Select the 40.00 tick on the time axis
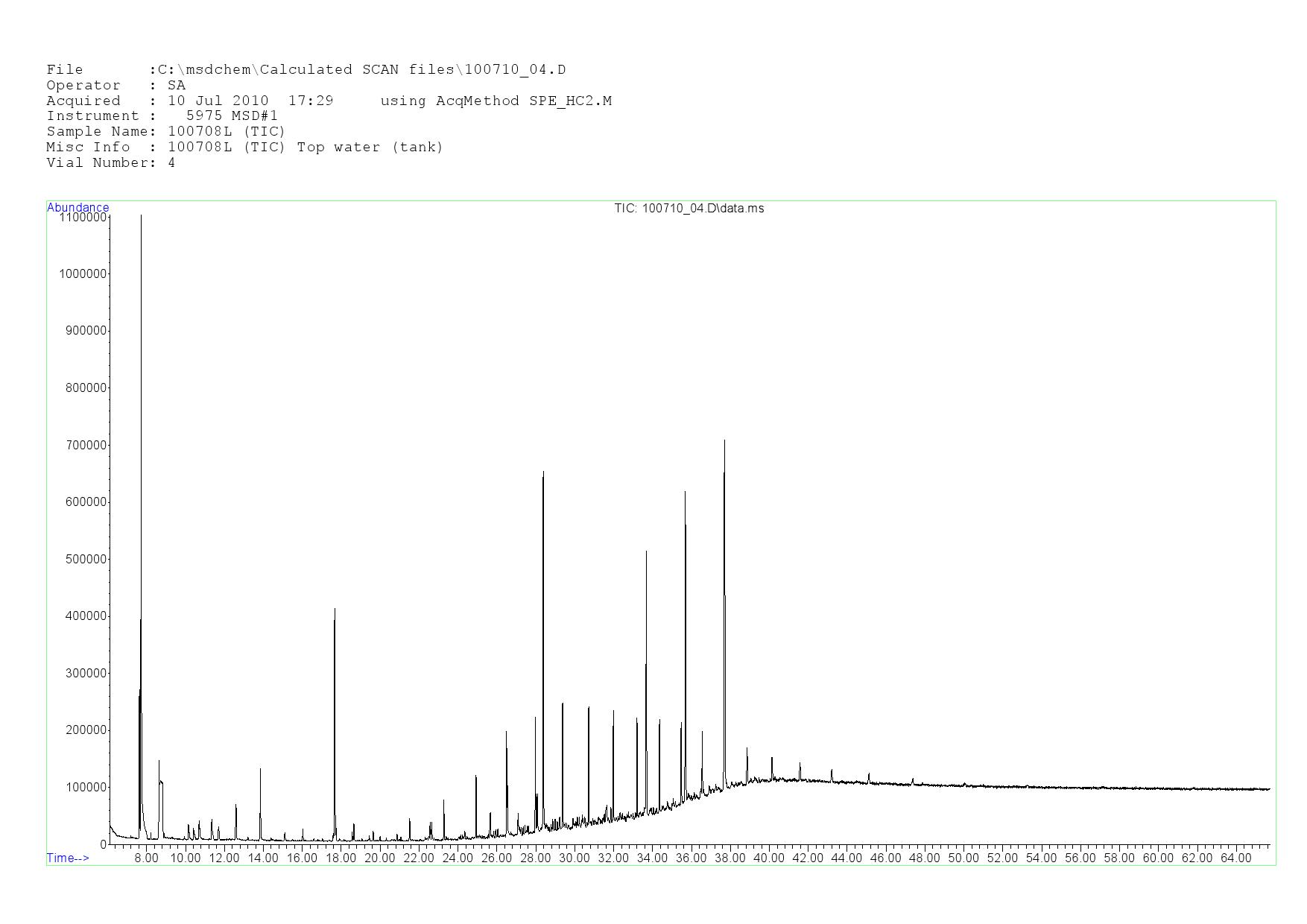 768,858
